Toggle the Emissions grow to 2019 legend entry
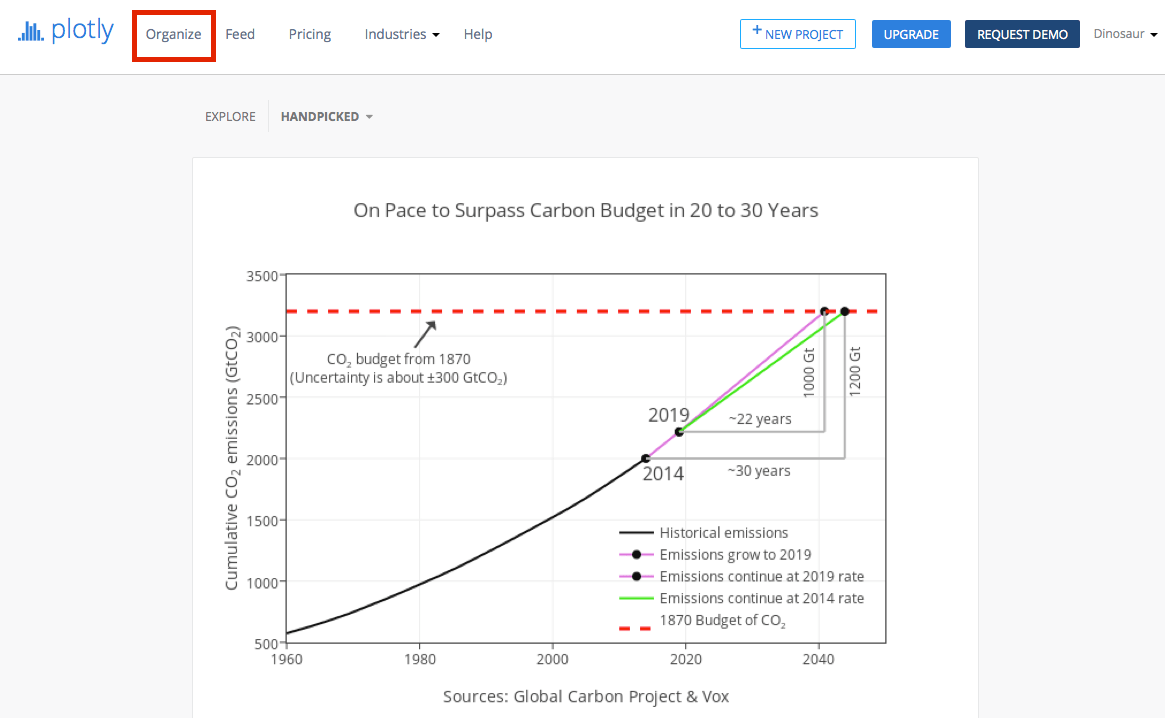Image resolution: width=1165 pixels, height=718 pixels. [735, 554]
